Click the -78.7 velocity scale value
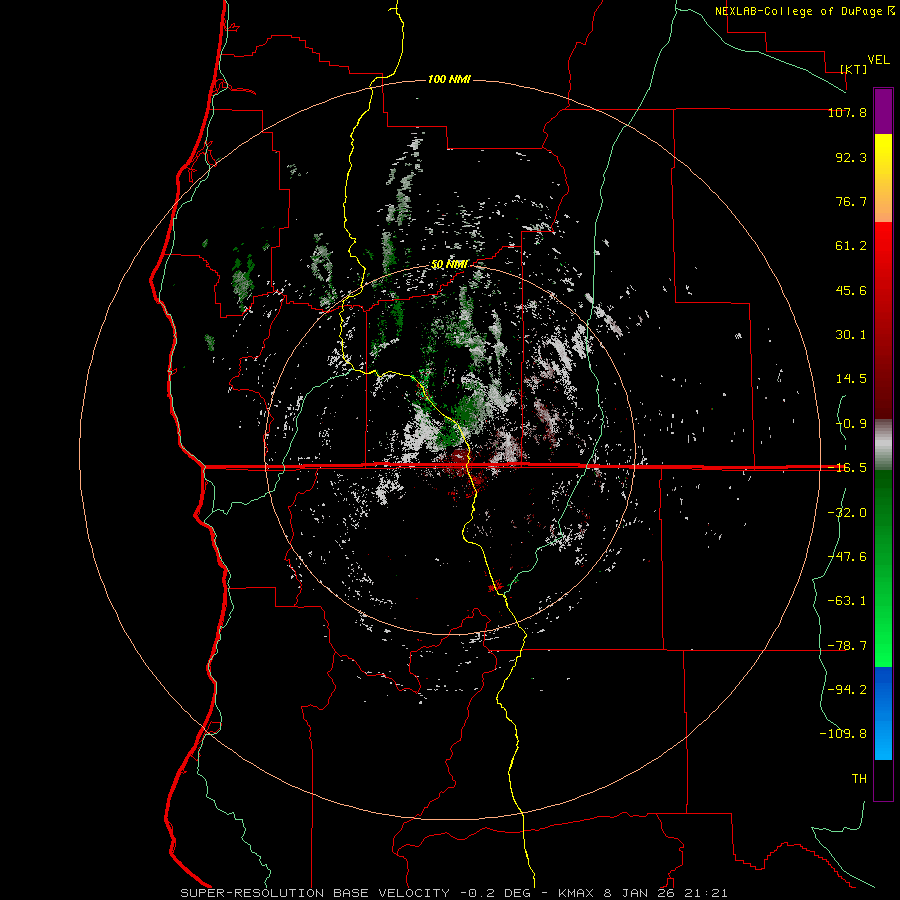 click(847, 646)
